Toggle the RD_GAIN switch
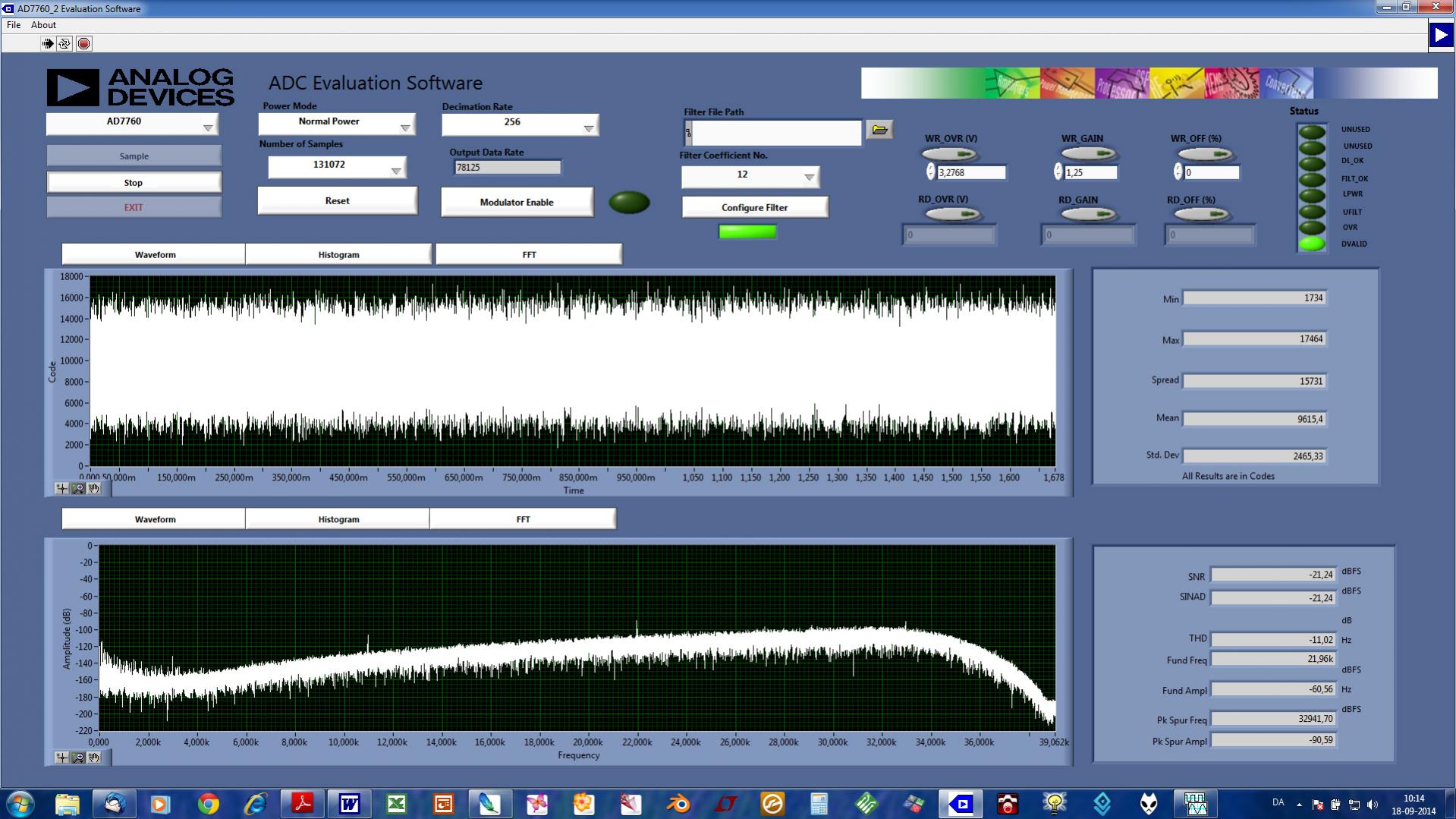This screenshot has width=1456, height=819. [x=1088, y=214]
